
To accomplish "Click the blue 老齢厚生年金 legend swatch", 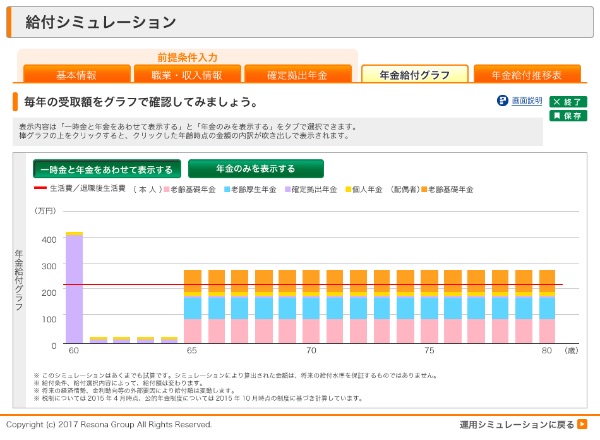I will point(228,188).
